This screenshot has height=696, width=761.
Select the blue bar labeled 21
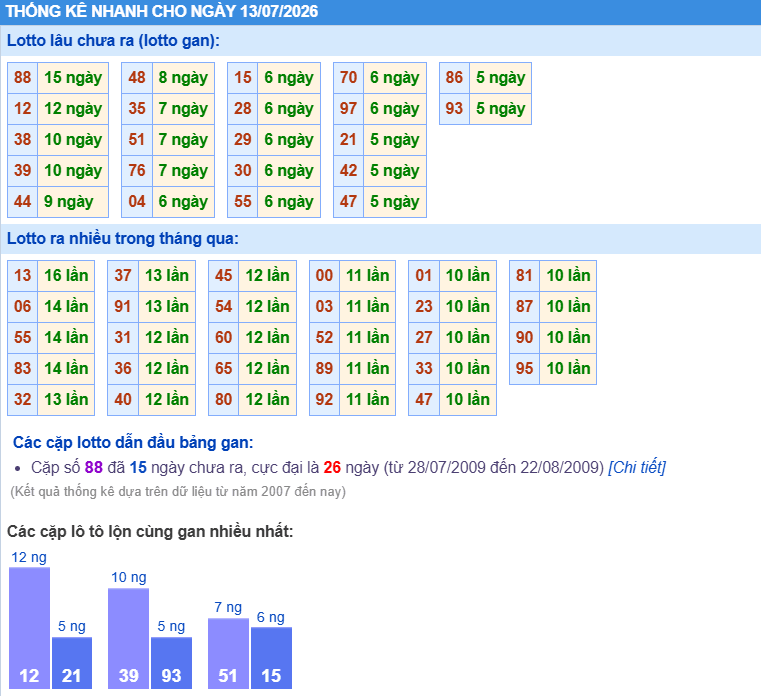click(72, 663)
